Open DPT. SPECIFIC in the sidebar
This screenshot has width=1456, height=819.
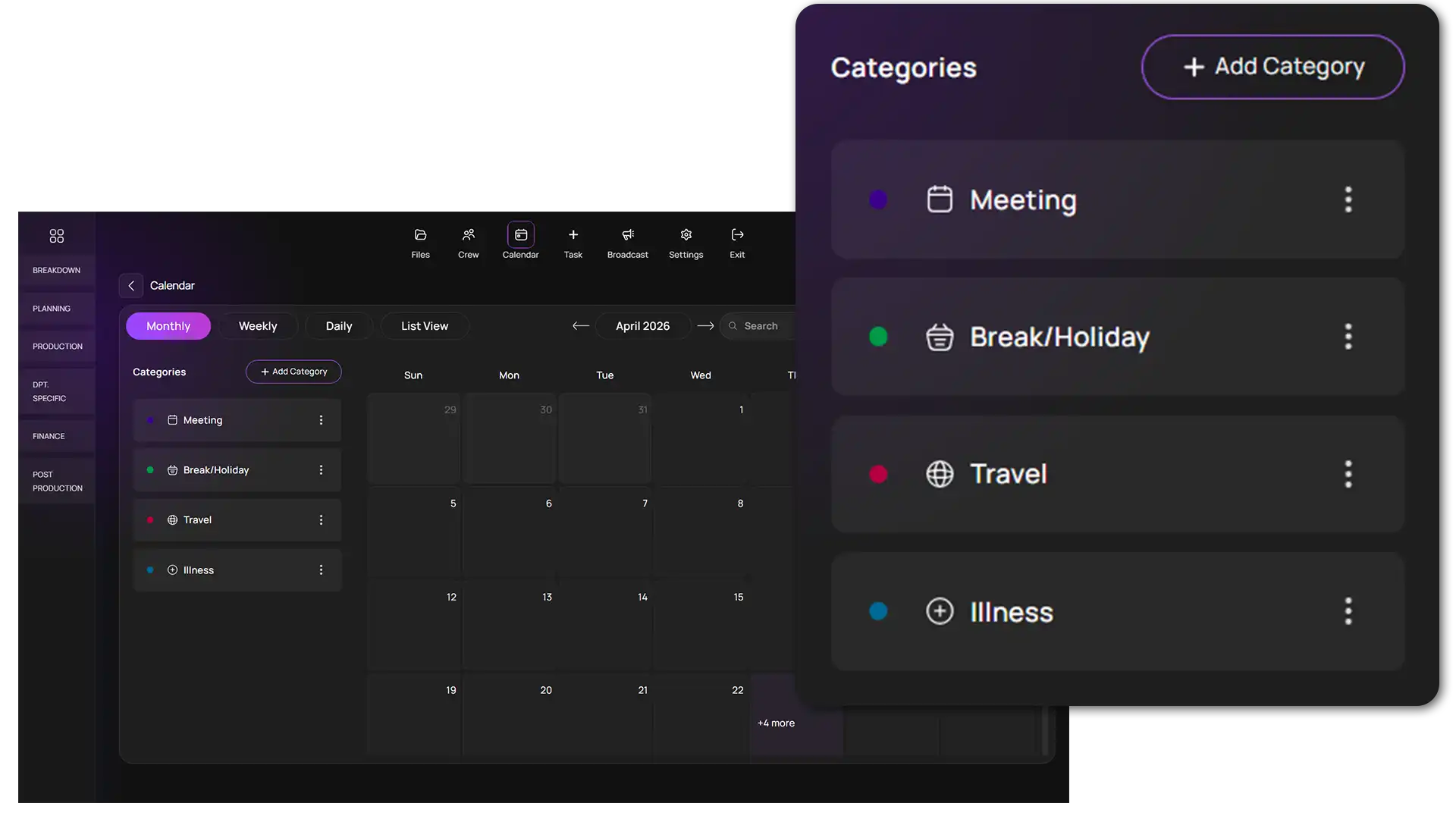pos(57,391)
